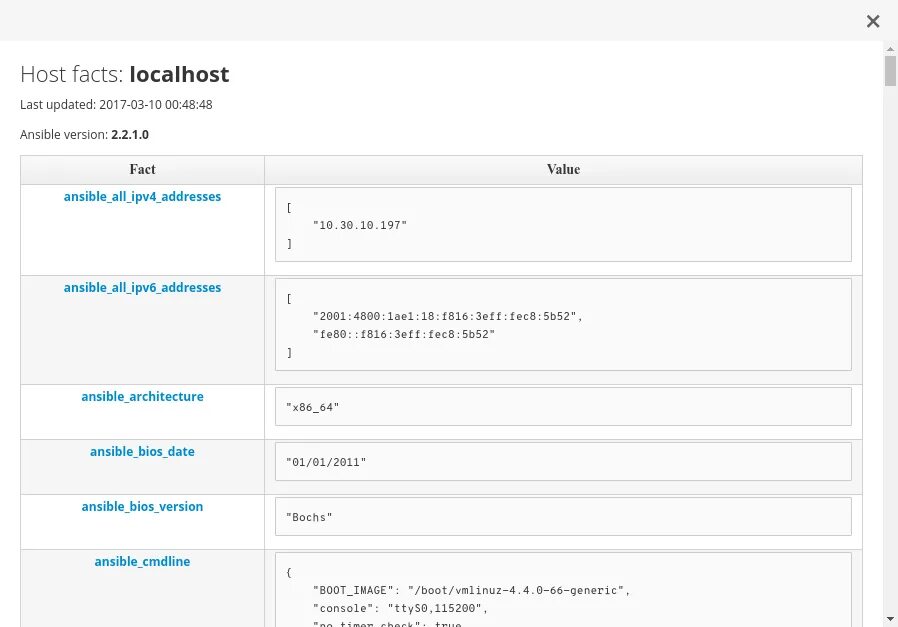Click the Value column header
This screenshot has height=627, width=898.
point(563,170)
